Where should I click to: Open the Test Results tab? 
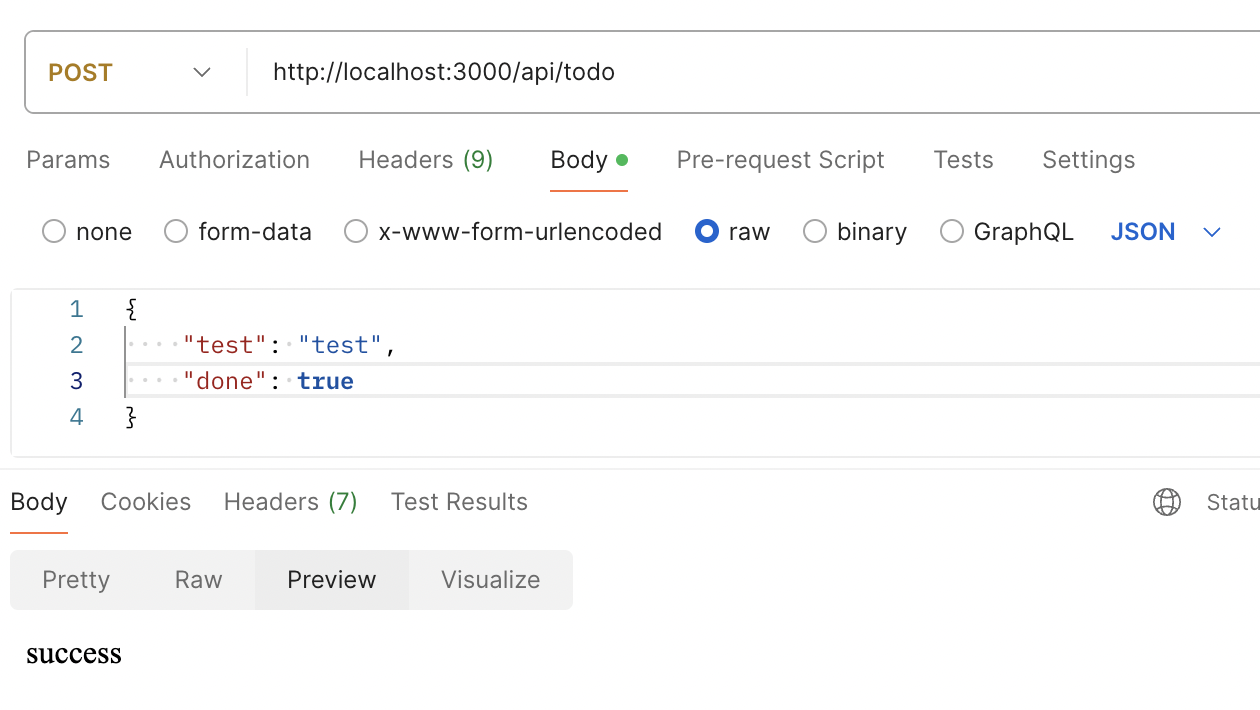pyautogui.click(x=459, y=502)
